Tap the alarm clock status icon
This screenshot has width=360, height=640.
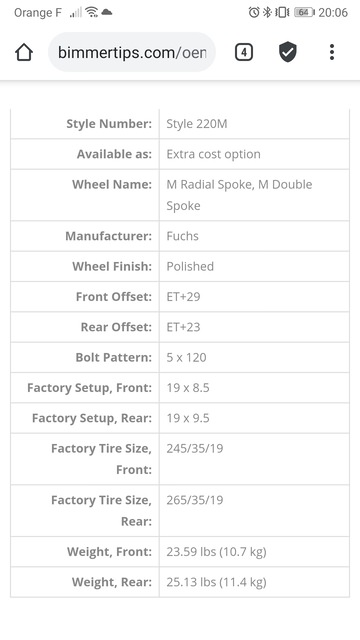(254, 12)
